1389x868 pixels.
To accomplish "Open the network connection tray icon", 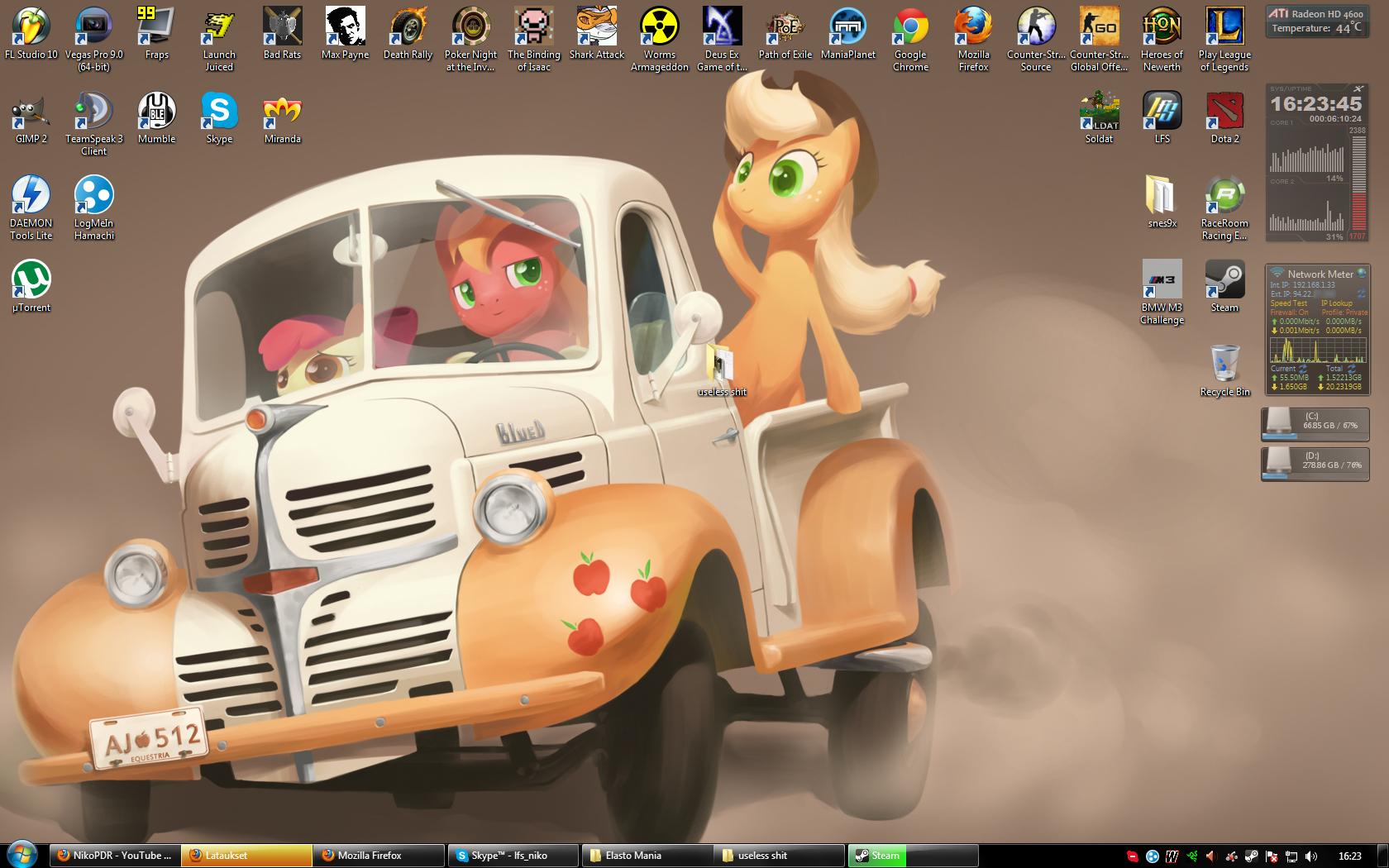I will click(1291, 856).
